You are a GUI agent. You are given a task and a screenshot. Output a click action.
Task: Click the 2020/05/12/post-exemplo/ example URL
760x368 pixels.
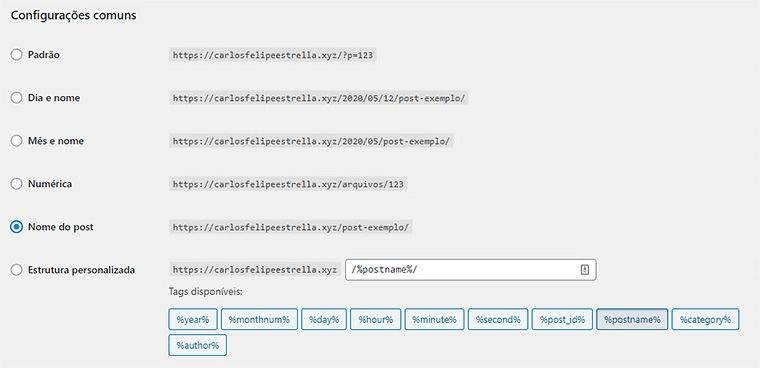point(319,98)
